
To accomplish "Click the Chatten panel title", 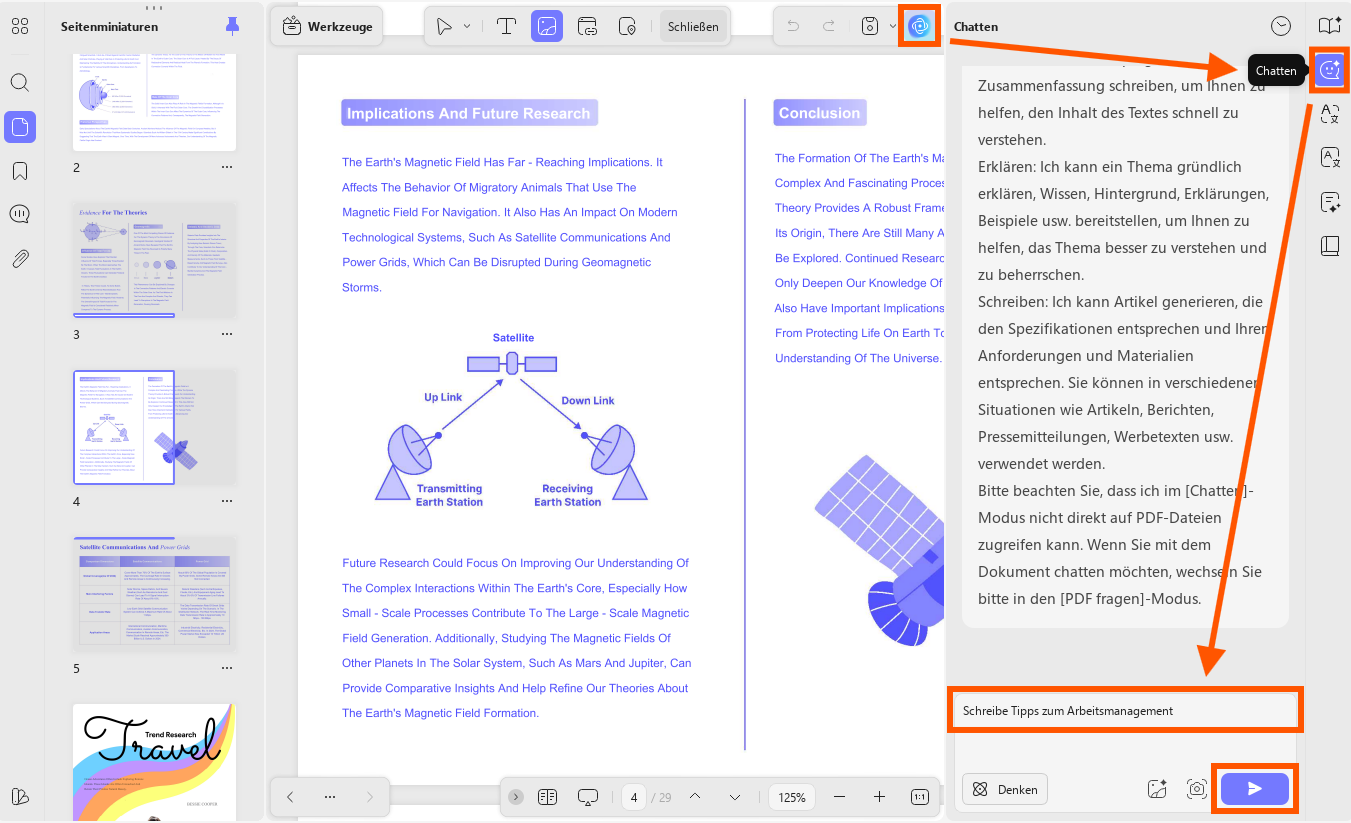I will (x=976, y=27).
